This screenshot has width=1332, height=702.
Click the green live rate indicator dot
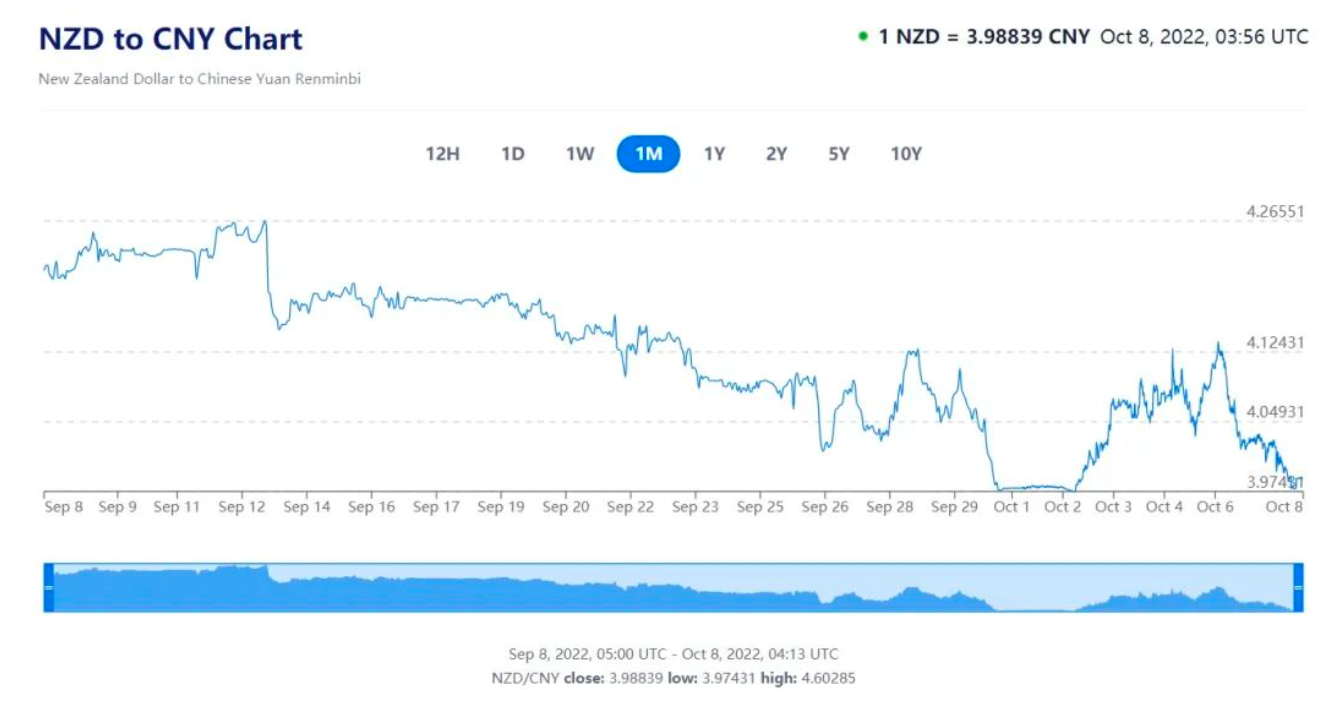coord(862,37)
